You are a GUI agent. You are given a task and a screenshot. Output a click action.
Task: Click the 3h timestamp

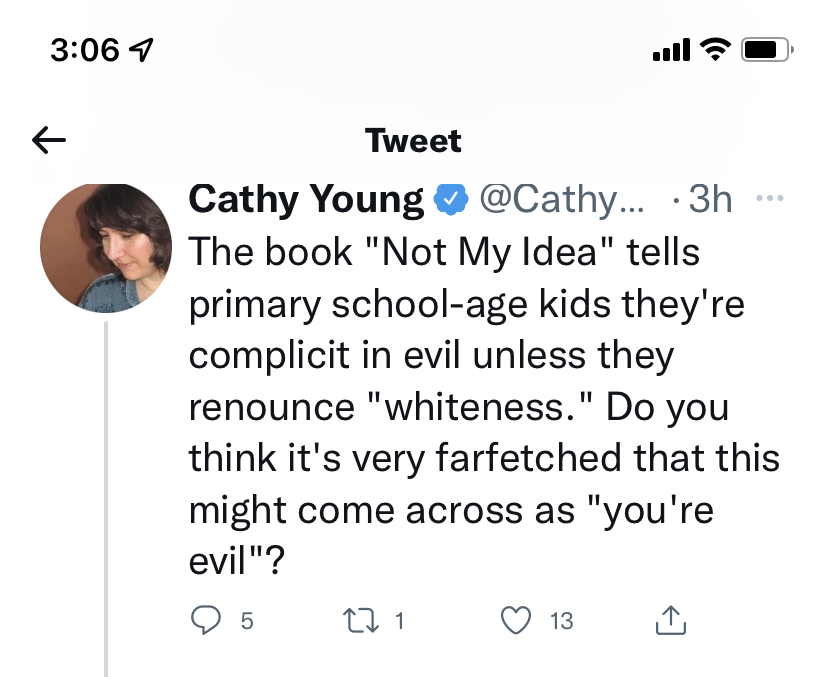point(711,200)
